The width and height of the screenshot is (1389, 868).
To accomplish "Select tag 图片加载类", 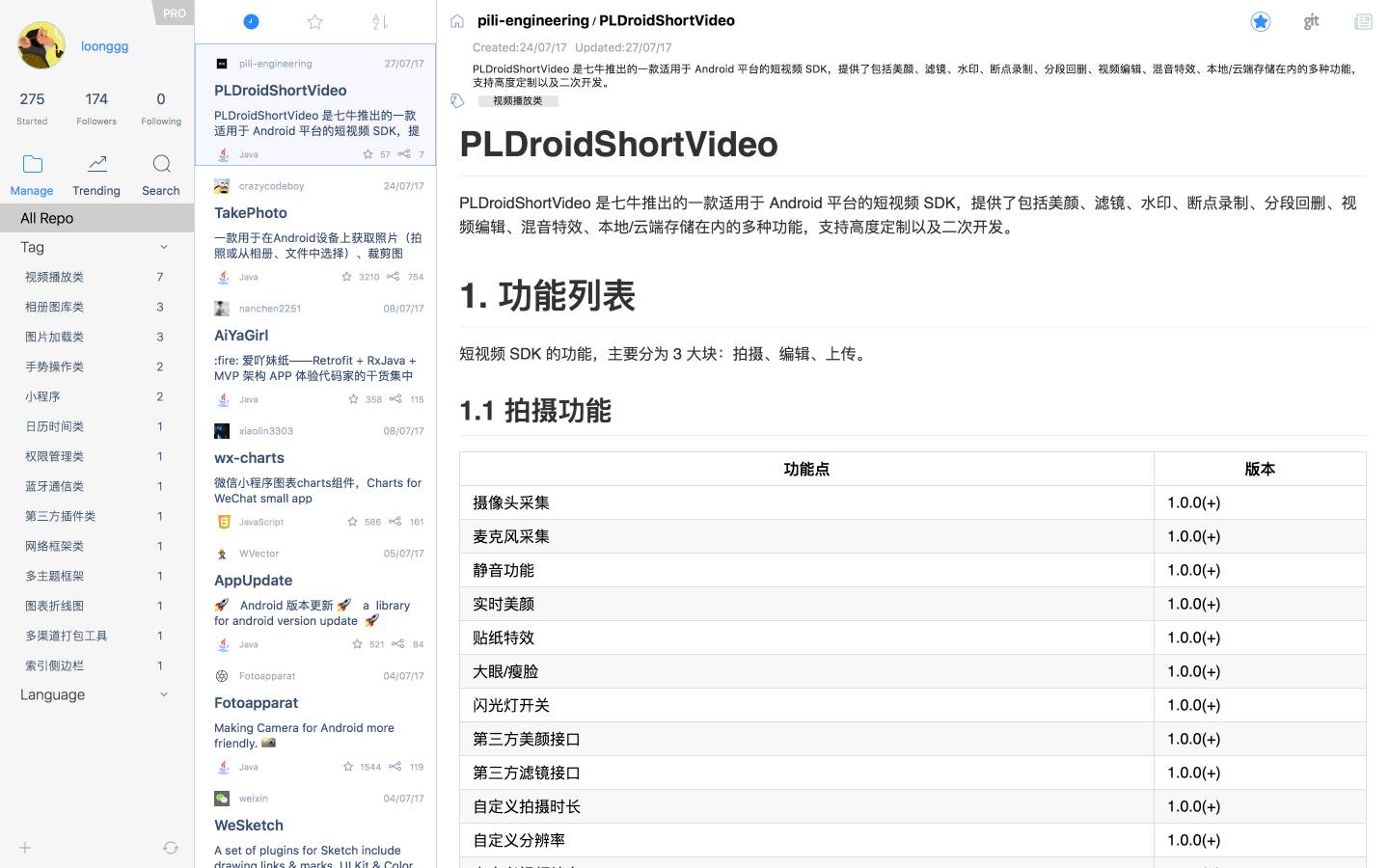I will pos(96,337).
